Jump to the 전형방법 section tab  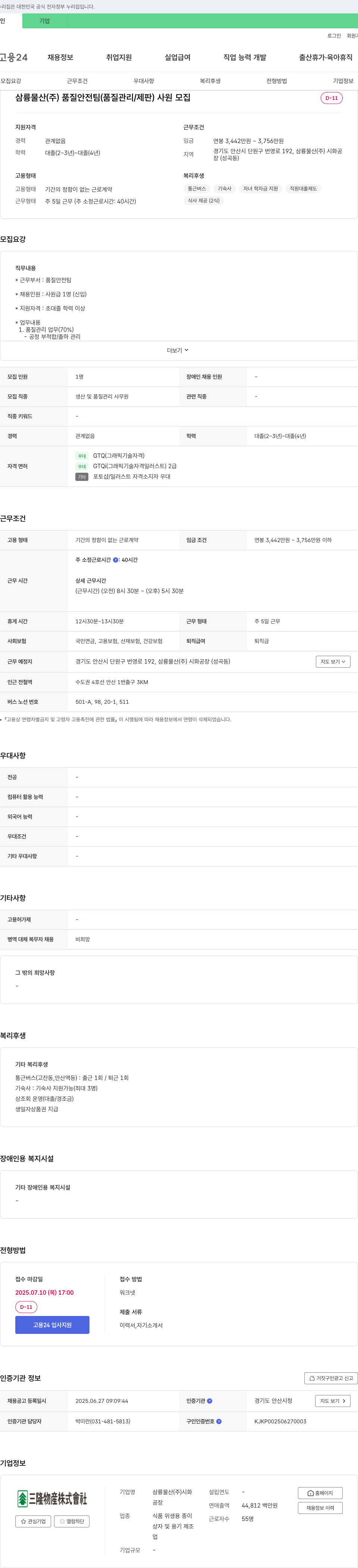coord(276,81)
